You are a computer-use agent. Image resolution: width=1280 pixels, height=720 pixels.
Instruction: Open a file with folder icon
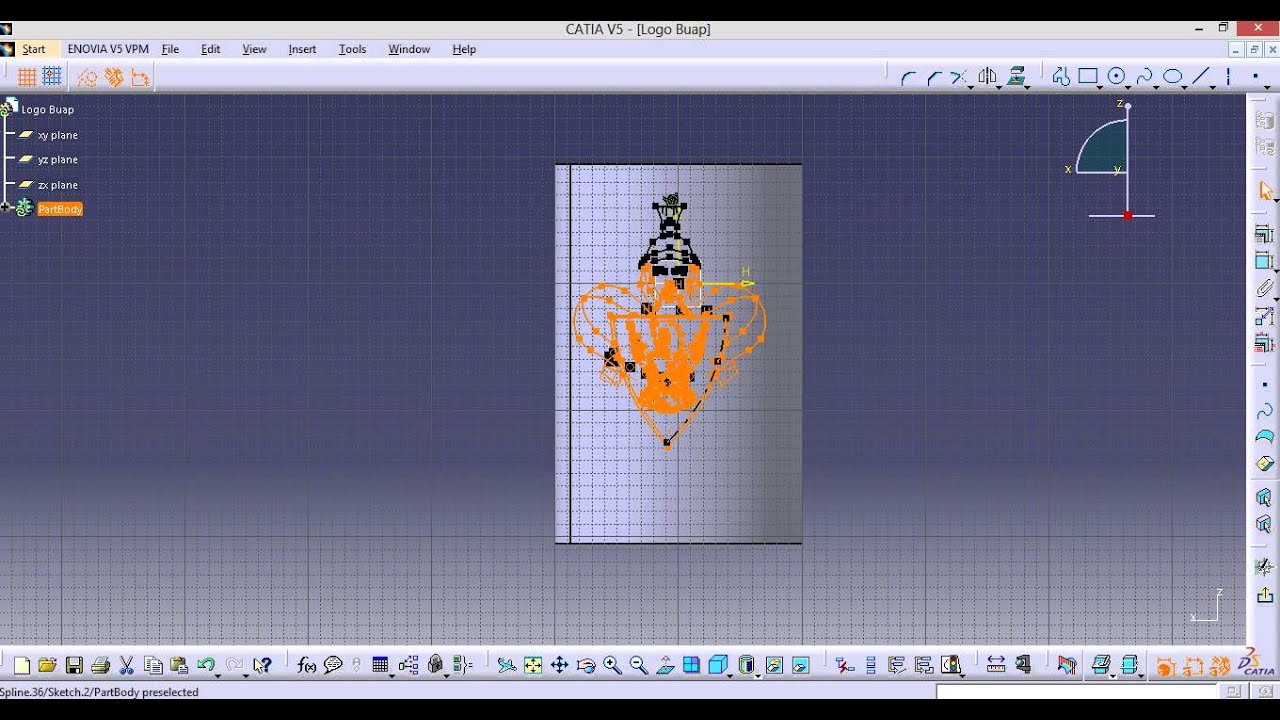click(x=47, y=665)
